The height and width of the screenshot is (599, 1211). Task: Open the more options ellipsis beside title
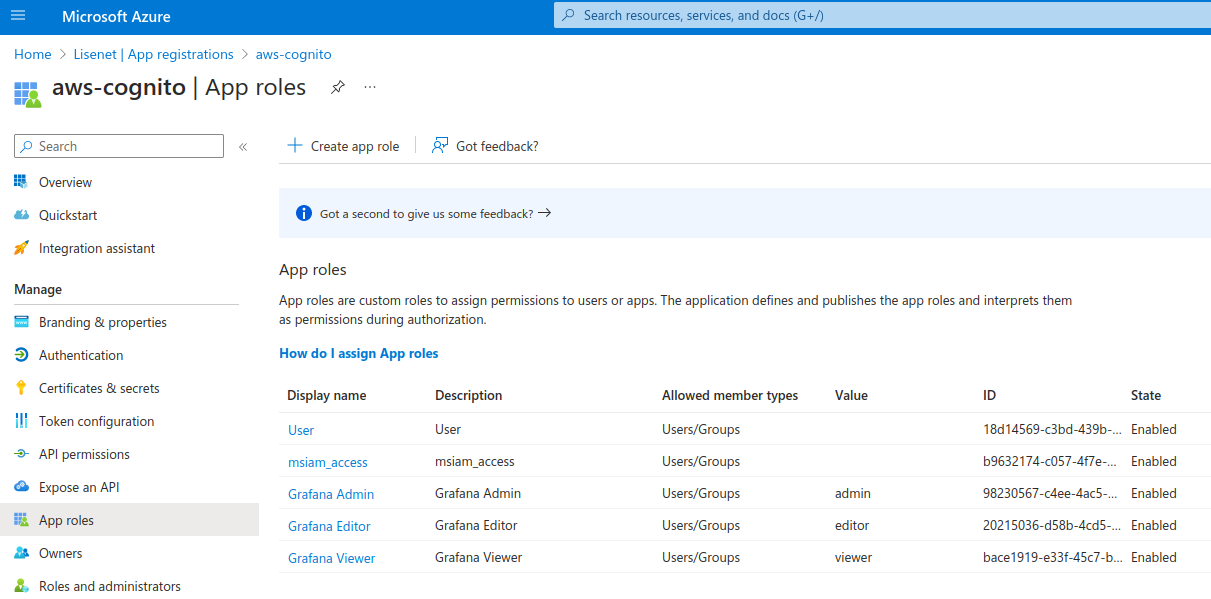click(370, 87)
